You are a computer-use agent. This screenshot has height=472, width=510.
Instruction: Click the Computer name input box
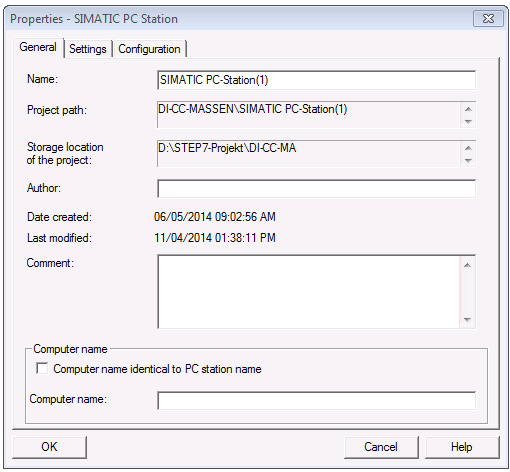tap(316, 400)
